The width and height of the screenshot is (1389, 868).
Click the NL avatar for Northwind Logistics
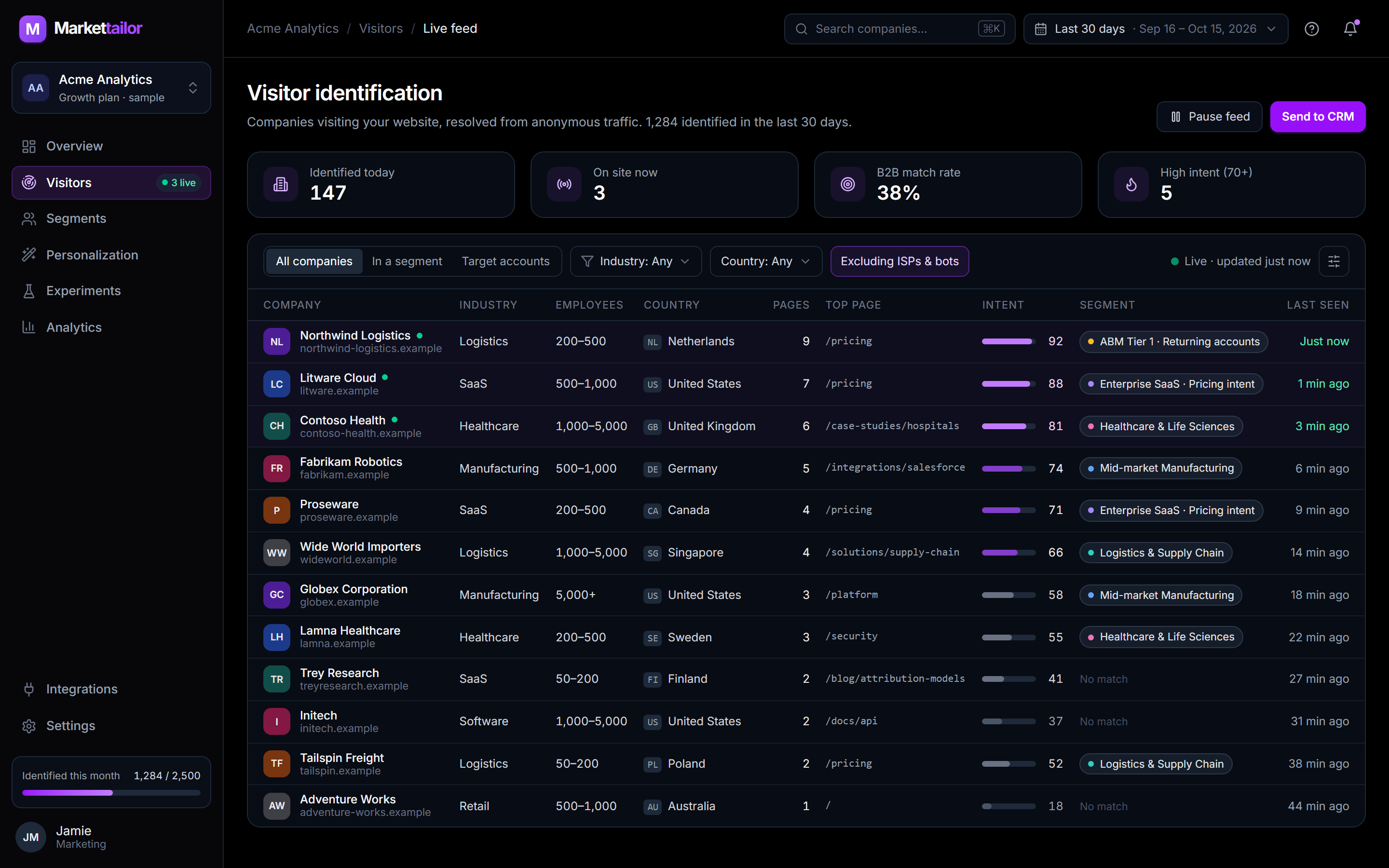[277, 341]
